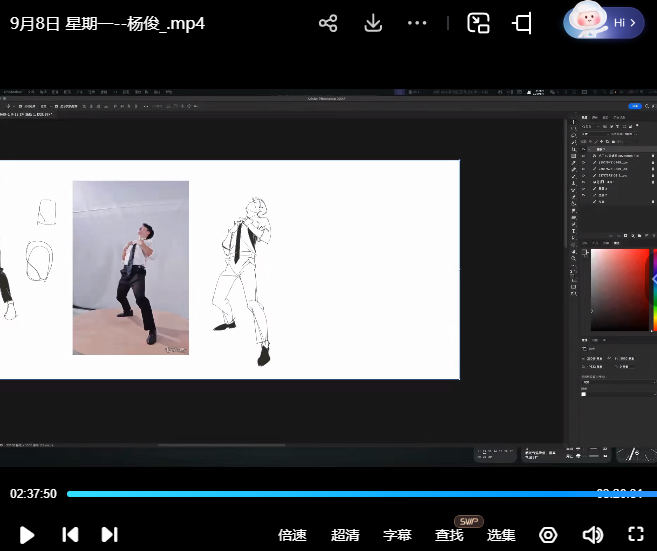The image size is (657, 551).
Task: Click the circular settings icon beside 选集
Action: [548, 535]
